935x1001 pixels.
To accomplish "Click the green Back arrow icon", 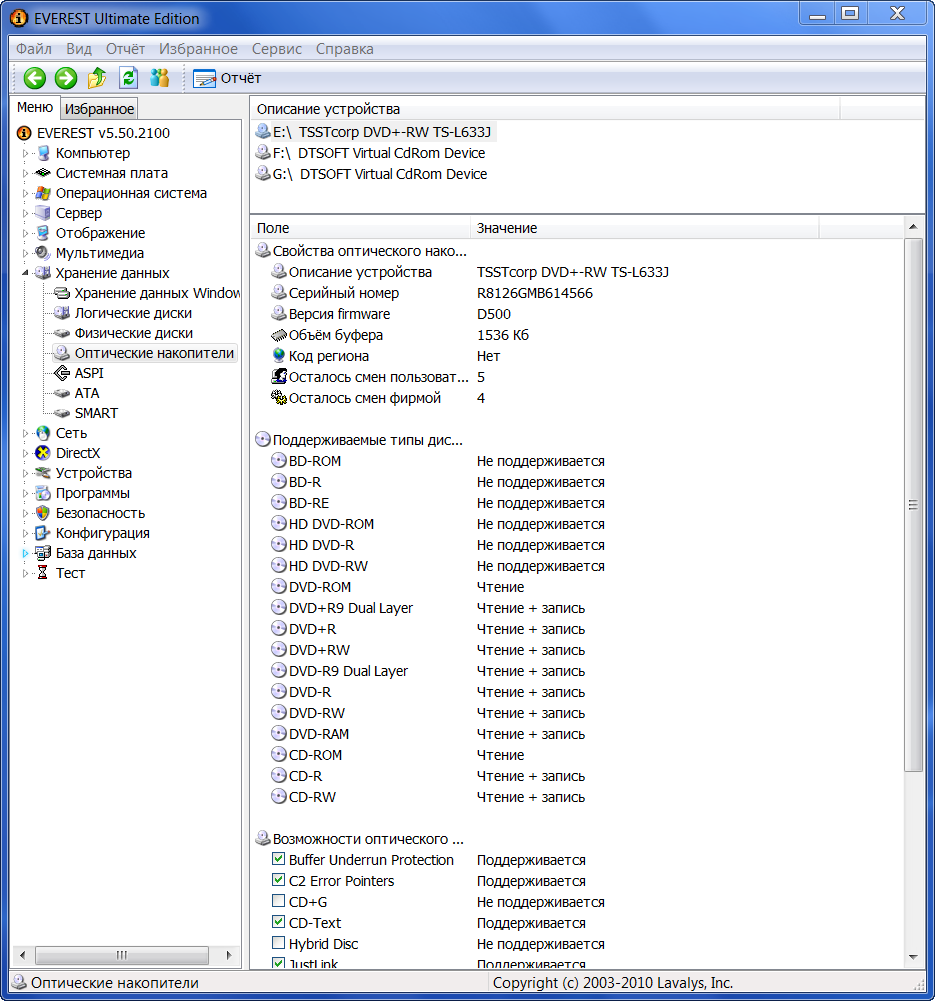I will (x=34, y=78).
